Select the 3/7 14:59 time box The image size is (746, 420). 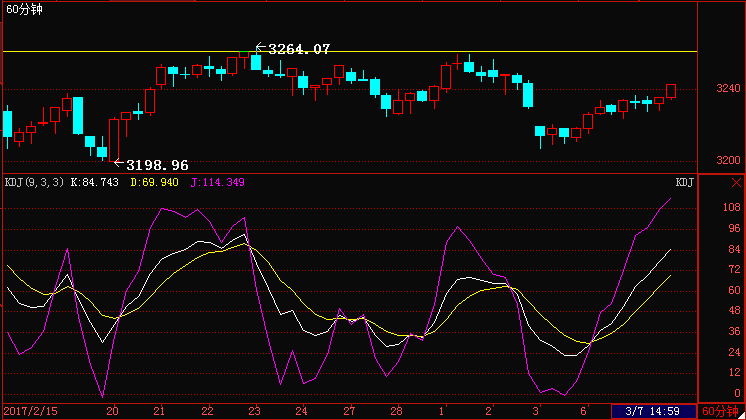653,411
